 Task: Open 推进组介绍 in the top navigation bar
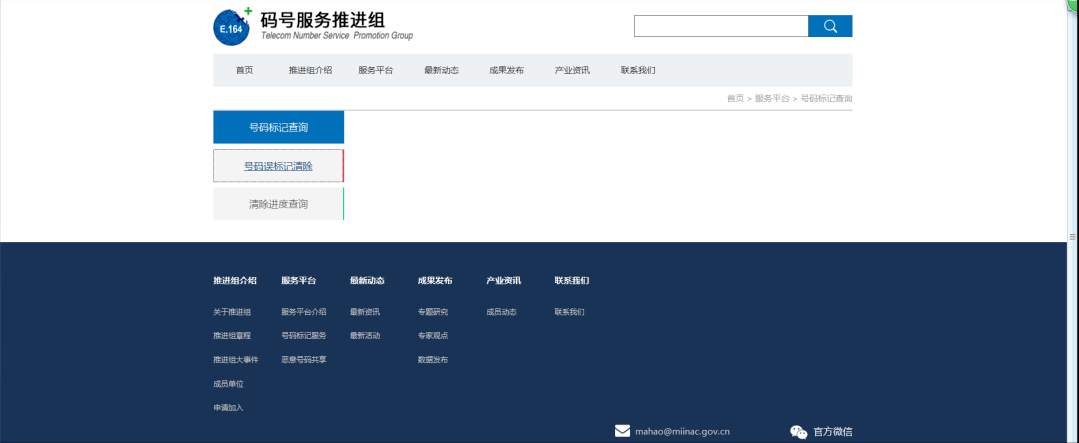(x=310, y=70)
